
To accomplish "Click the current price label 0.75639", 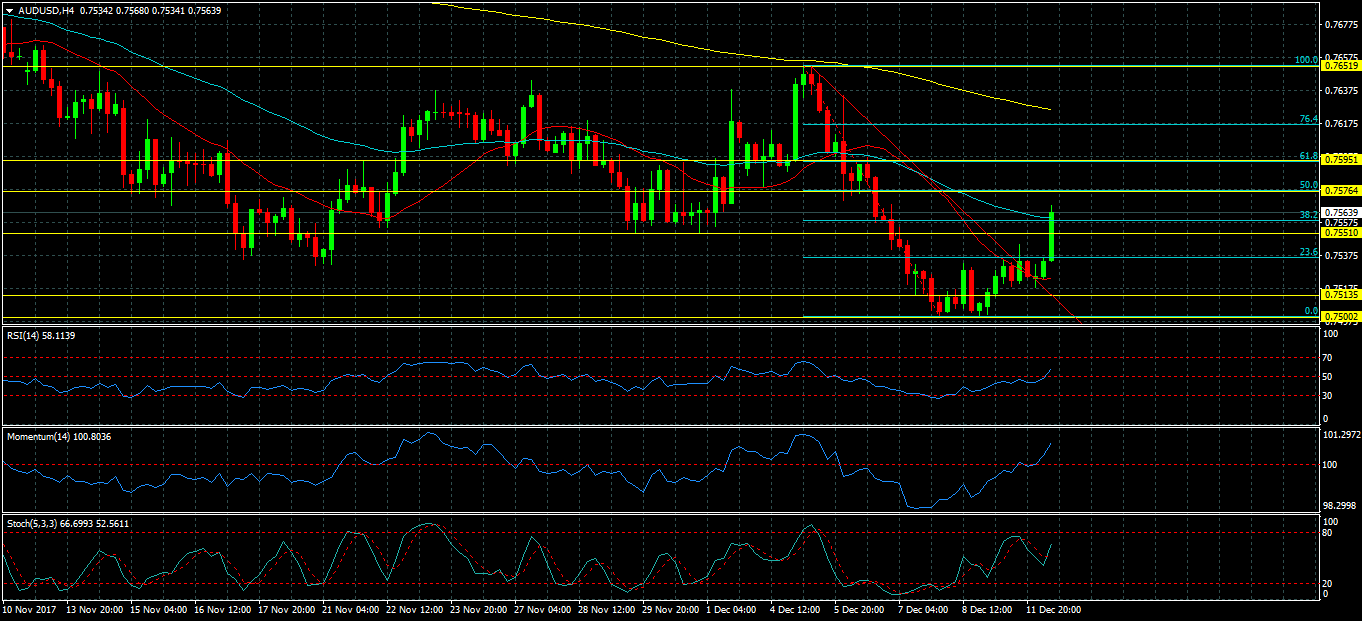I will pyautogui.click(x=1340, y=212).
